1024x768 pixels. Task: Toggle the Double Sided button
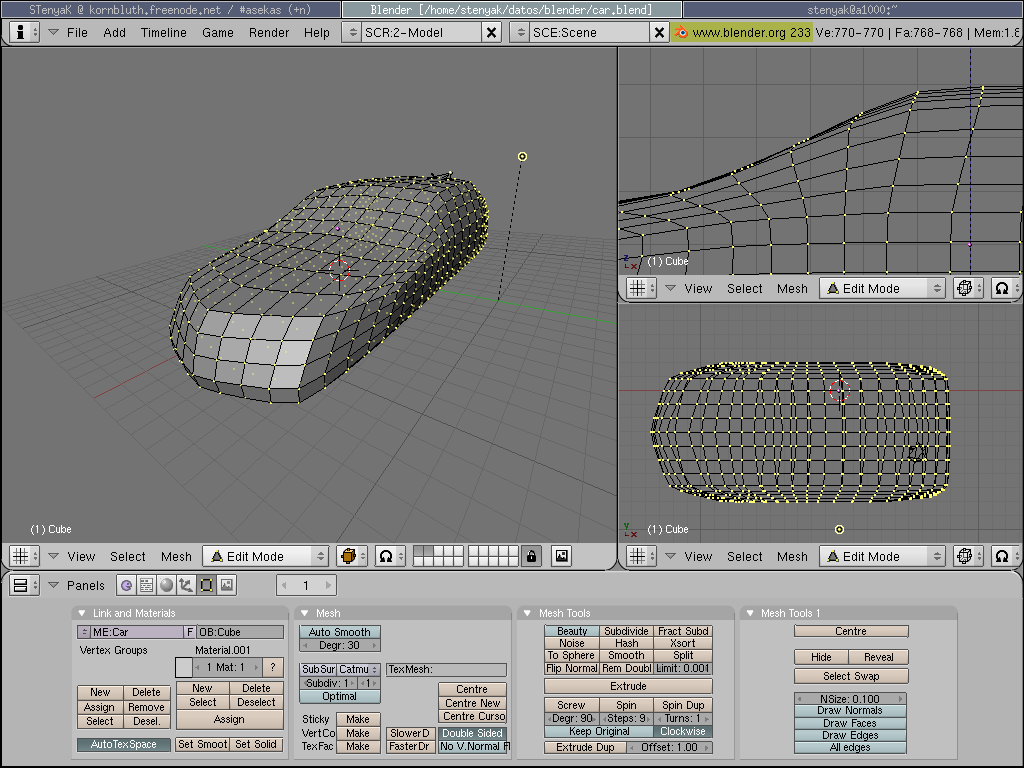pos(472,733)
